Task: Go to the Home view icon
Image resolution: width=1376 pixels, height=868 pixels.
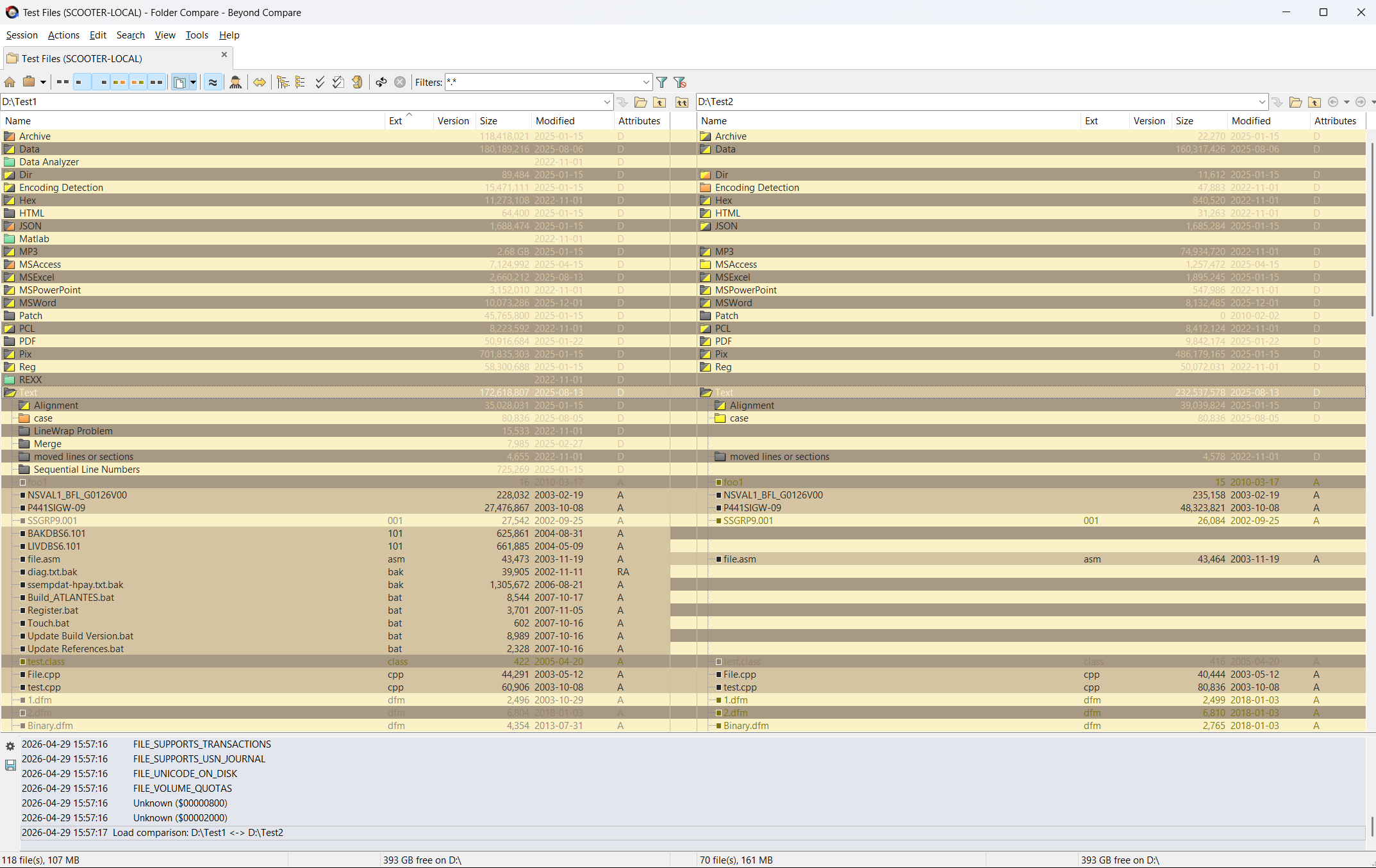Action: (x=10, y=82)
